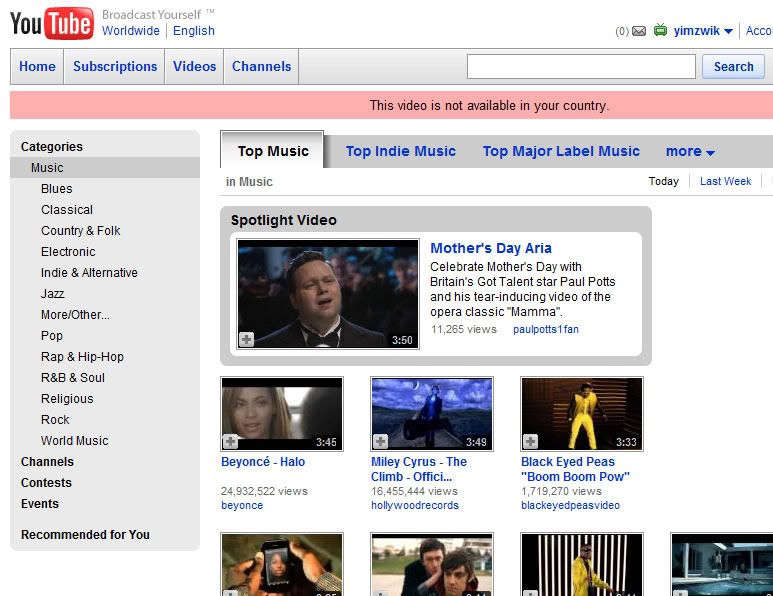Select the Today time filter

click(664, 181)
